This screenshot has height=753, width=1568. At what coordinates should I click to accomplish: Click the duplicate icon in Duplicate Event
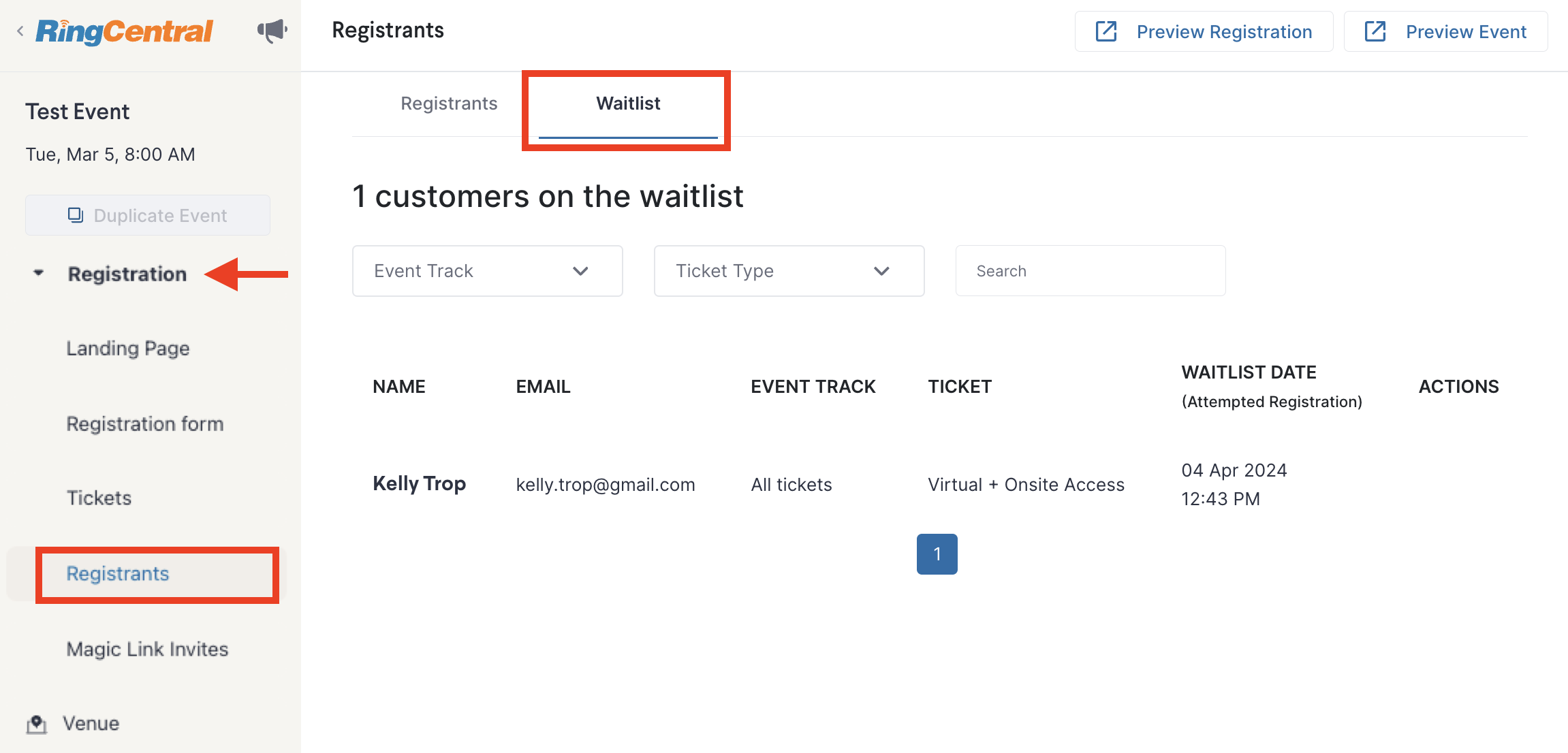76,215
